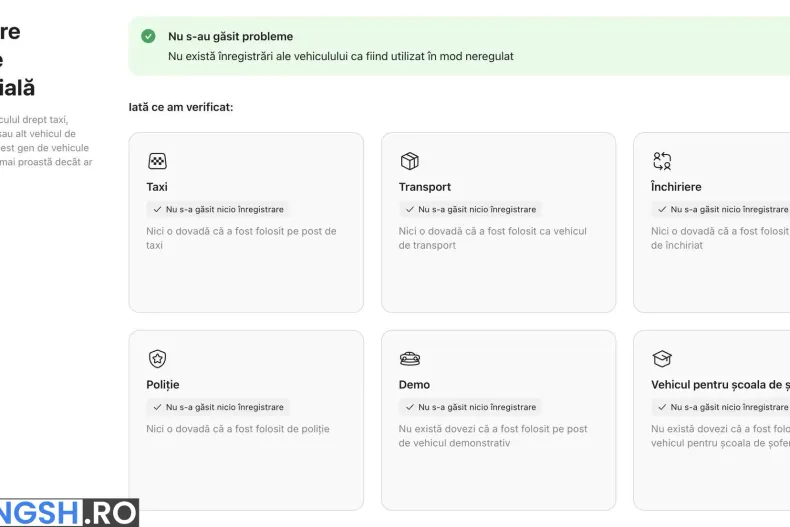Viewport: 790px width, 527px height.
Task: Click the Taxi checkered icon
Action: tap(157, 161)
